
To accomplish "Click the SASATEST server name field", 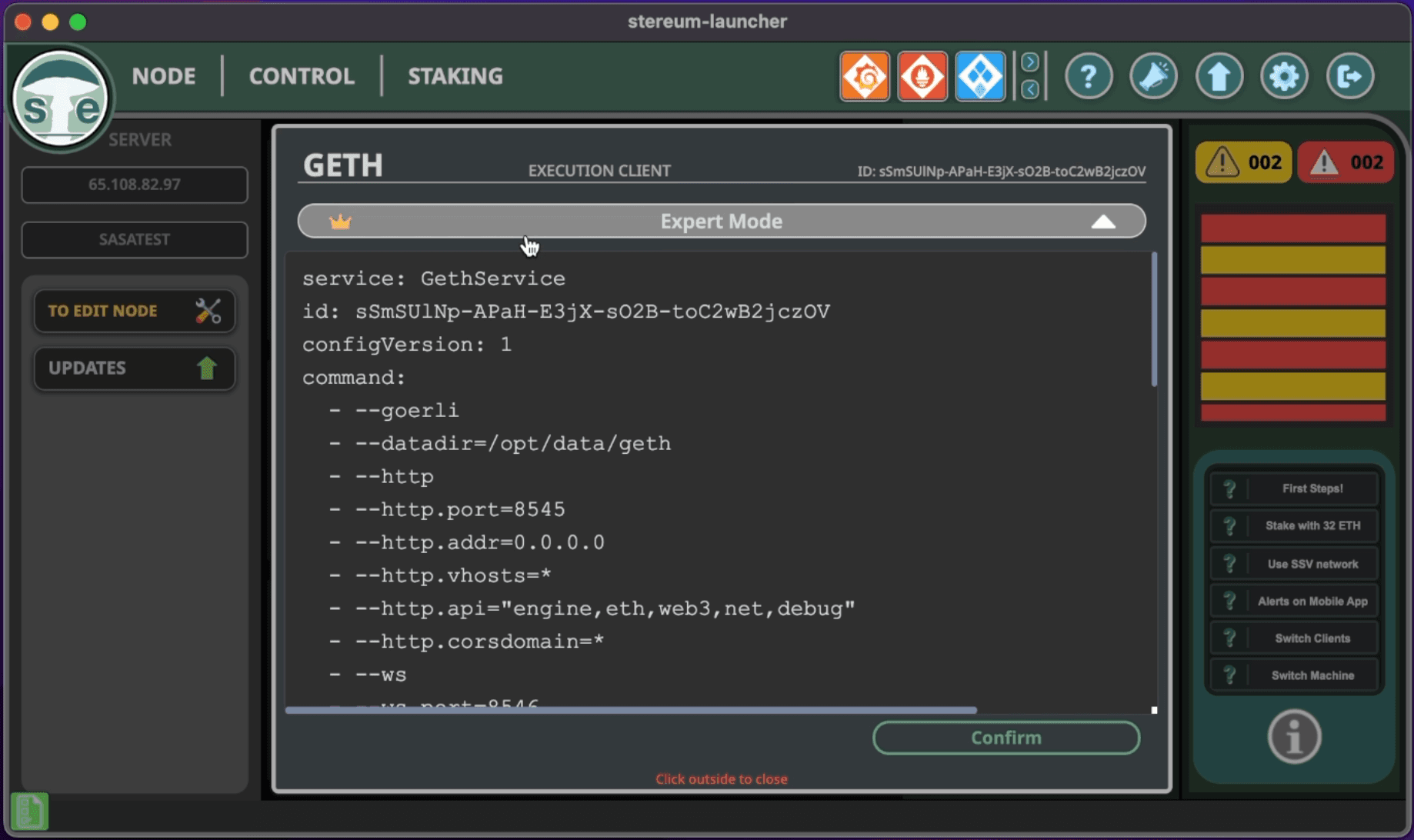I will click(x=135, y=239).
